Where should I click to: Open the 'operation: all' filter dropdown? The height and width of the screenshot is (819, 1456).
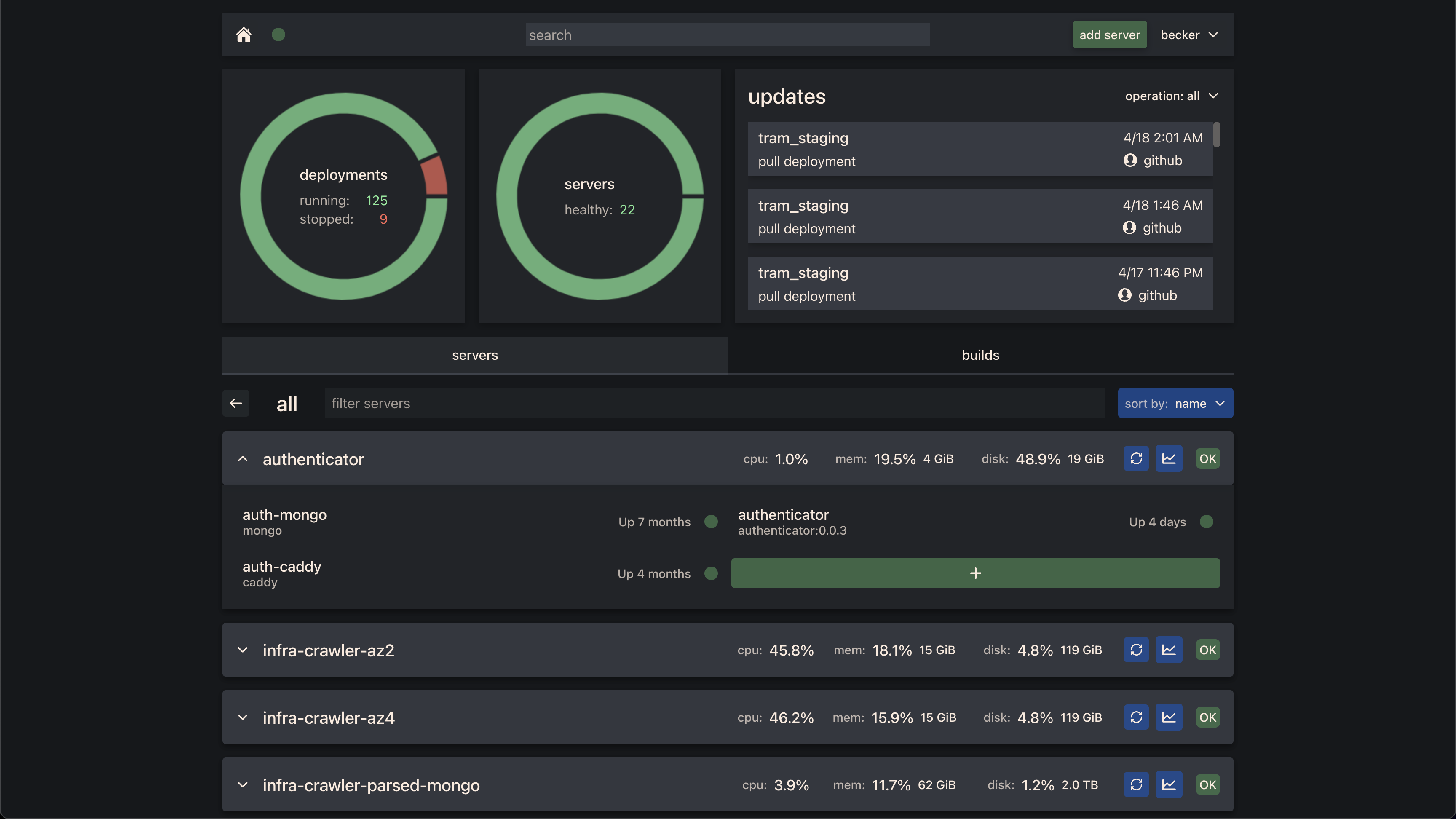1171,96
